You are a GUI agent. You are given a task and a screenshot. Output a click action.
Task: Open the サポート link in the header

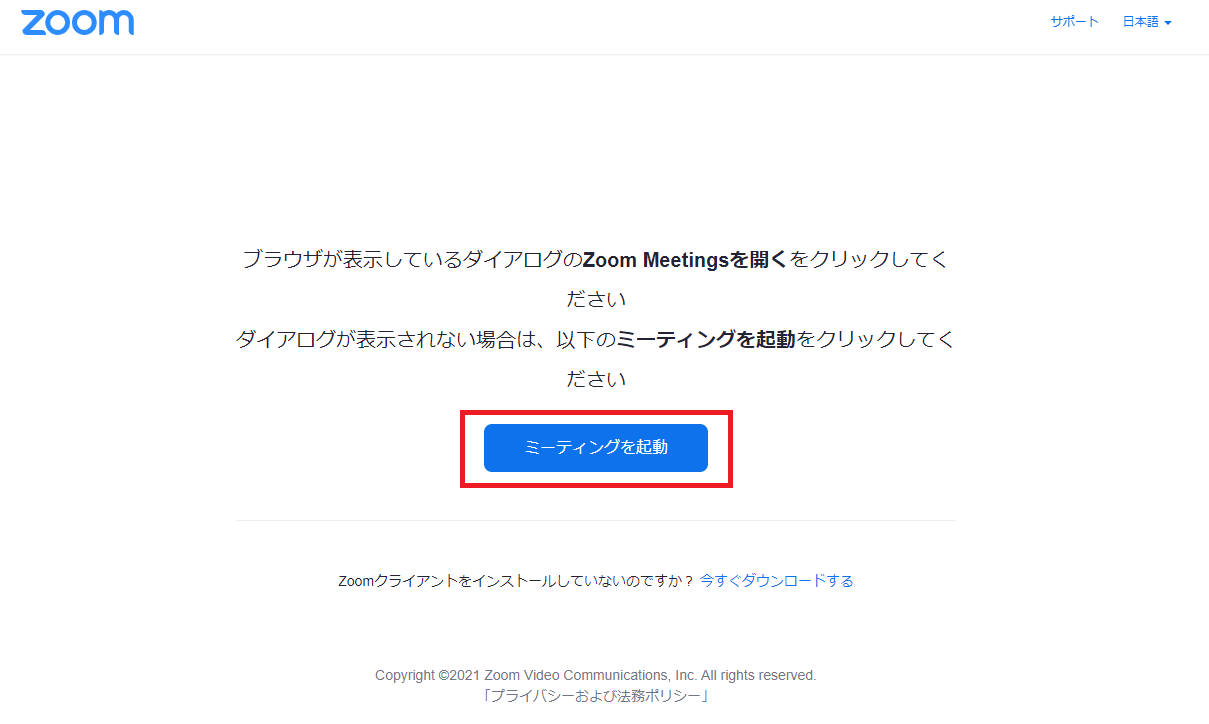point(1074,22)
